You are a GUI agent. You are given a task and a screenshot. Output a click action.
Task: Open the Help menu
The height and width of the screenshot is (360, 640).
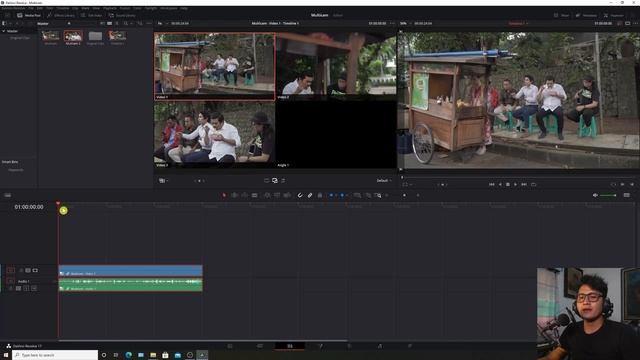(x=184, y=8)
